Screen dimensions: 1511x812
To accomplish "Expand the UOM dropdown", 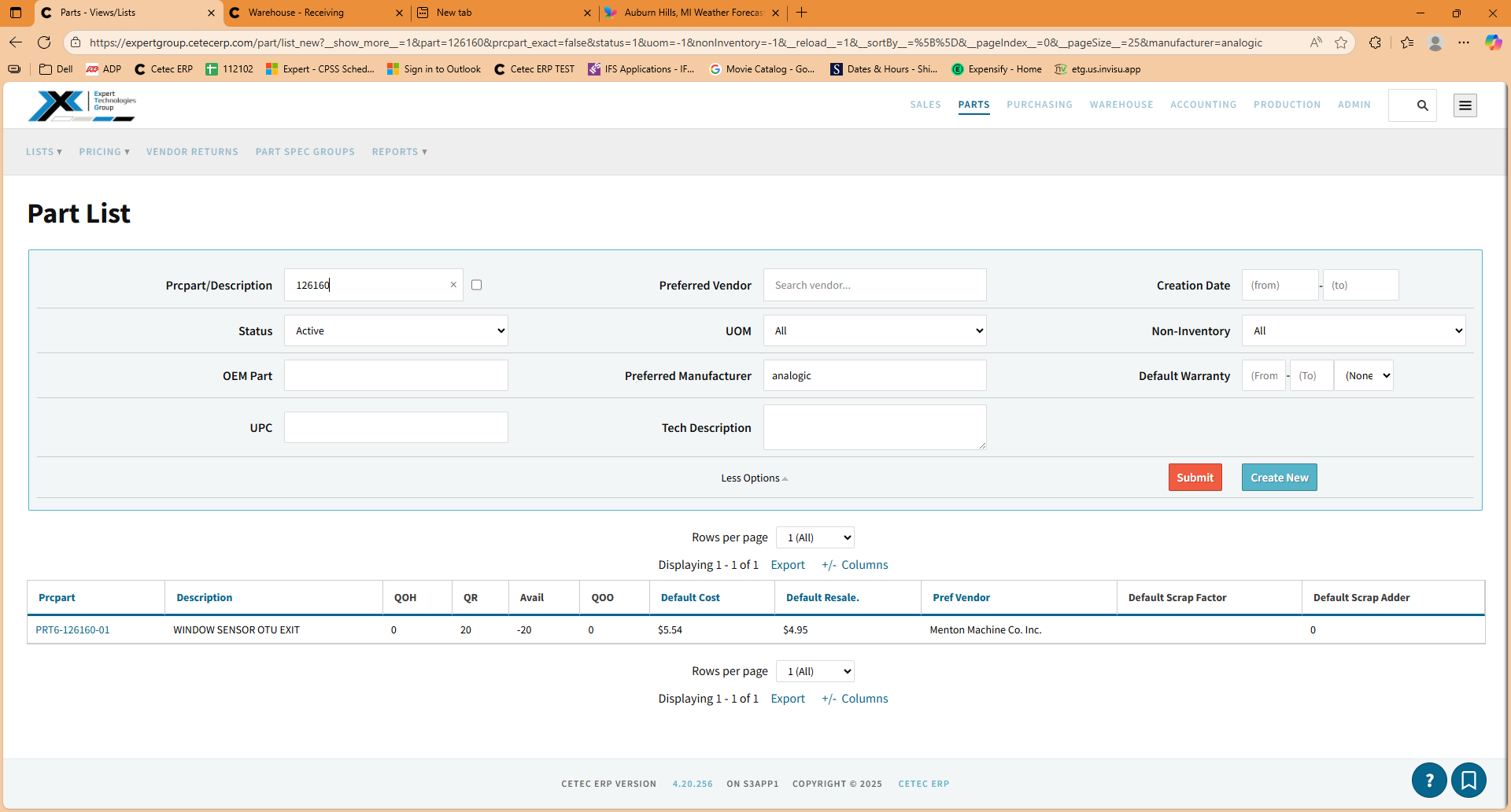I will (x=874, y=331).
